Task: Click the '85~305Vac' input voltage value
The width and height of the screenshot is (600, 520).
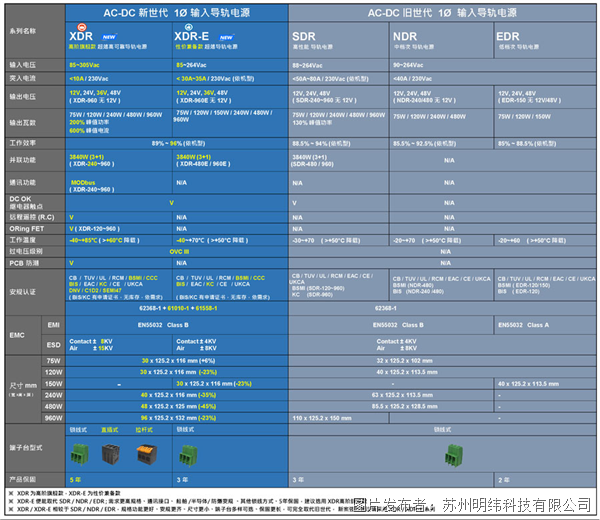Action: 84,65
